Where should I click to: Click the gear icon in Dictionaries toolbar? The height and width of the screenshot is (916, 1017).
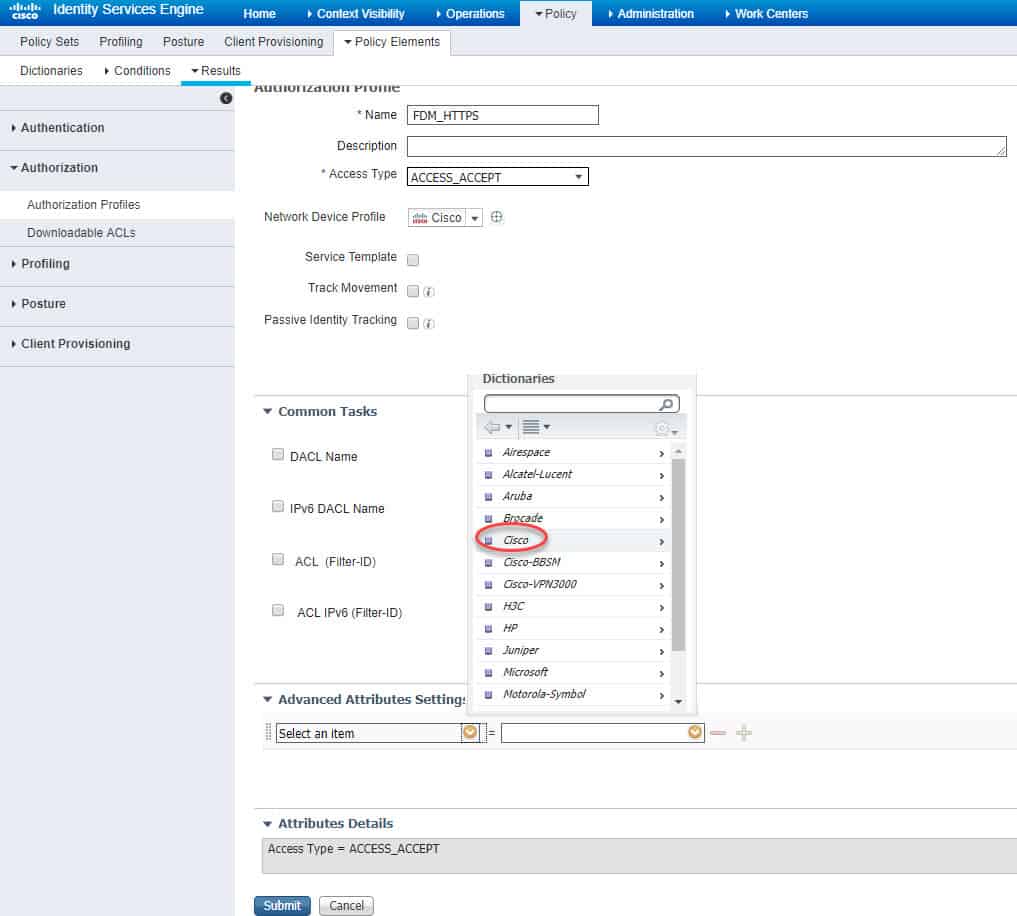[x=662, y=428]
